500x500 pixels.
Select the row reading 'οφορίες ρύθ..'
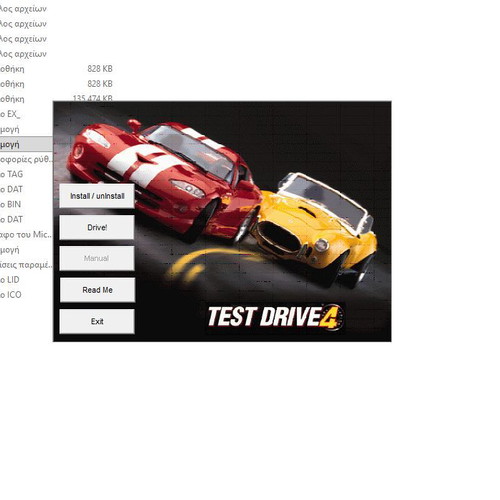pyautogui.click(x=26, y=159)
